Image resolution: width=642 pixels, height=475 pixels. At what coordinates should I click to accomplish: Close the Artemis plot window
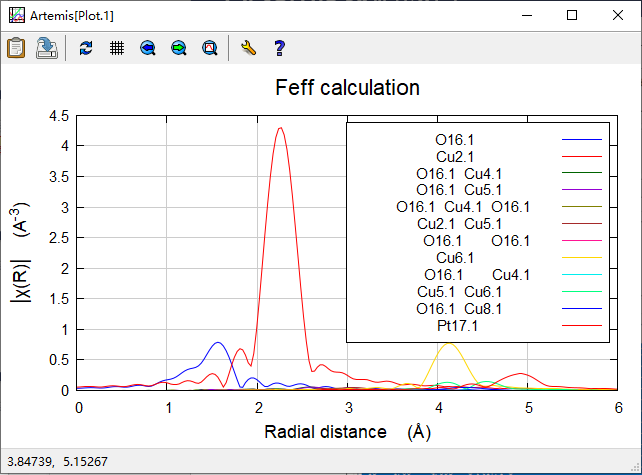[x=618, y=15]
